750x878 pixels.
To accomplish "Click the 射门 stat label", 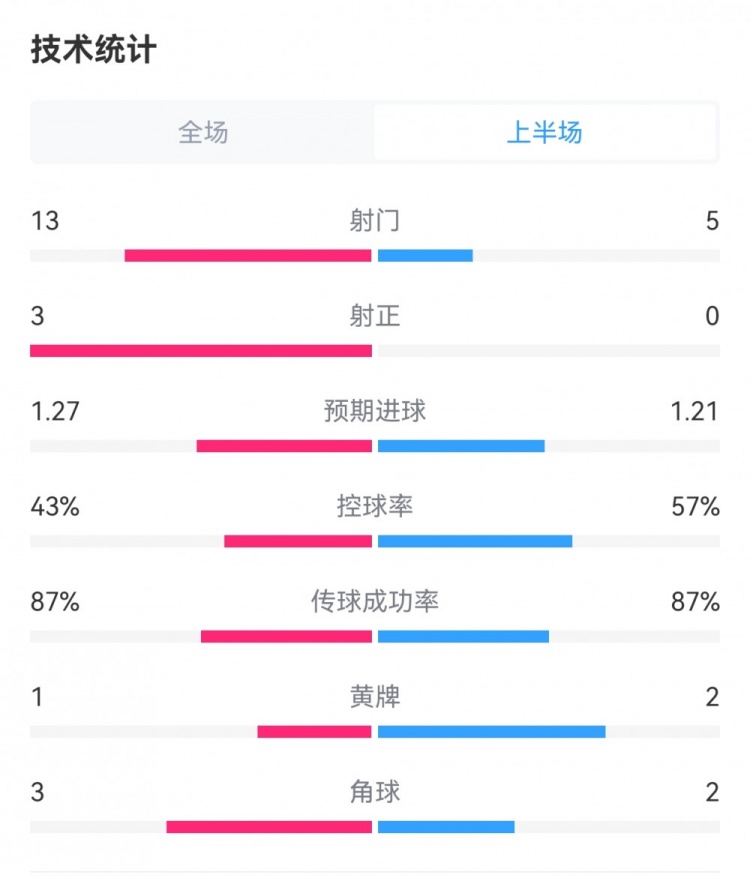I will click(375, 221).
